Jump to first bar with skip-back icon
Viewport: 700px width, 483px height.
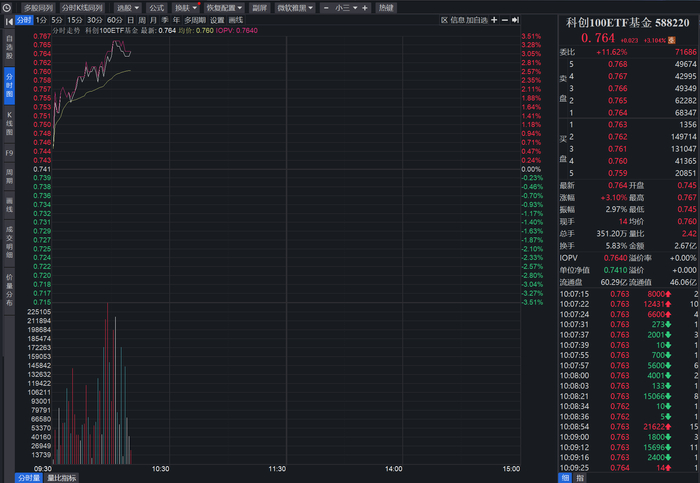click(9, 21)
